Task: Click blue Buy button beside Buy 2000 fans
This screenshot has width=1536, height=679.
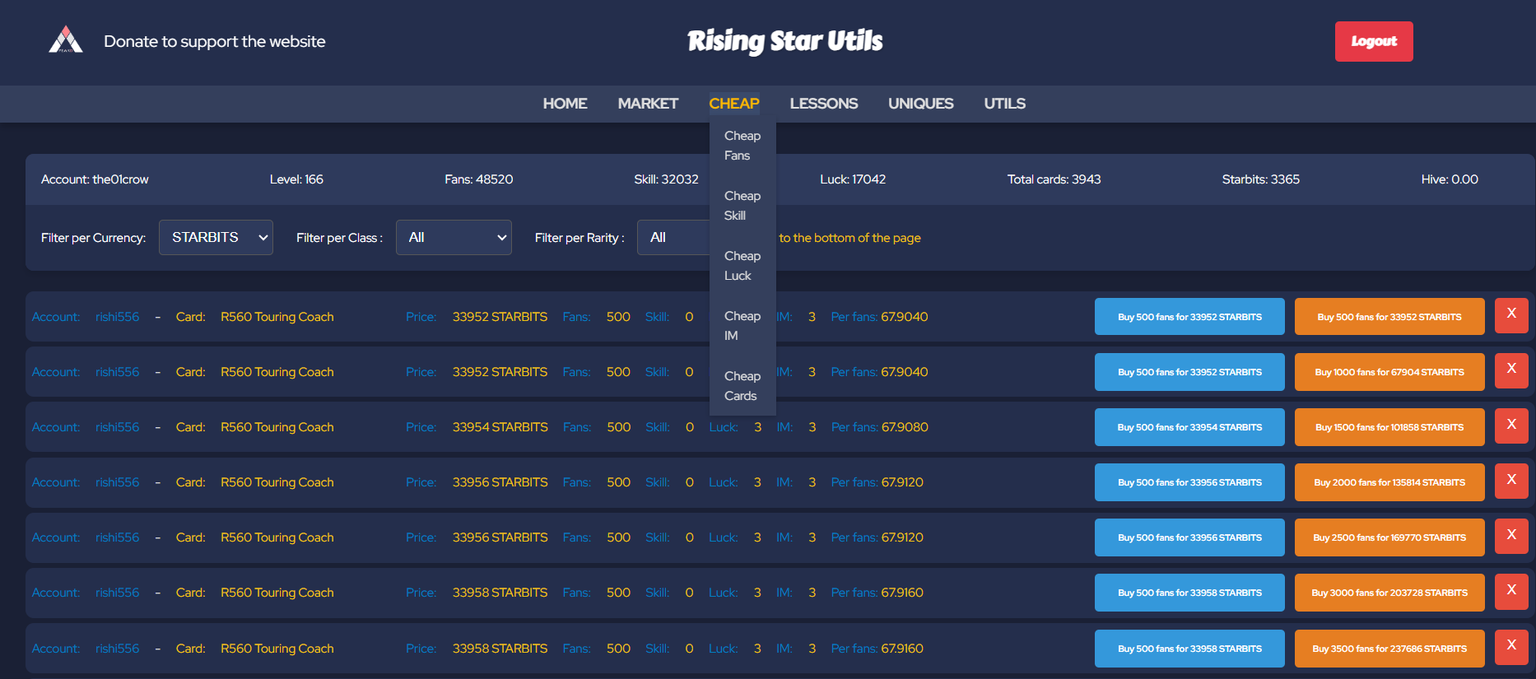Action: [1190, 482]
